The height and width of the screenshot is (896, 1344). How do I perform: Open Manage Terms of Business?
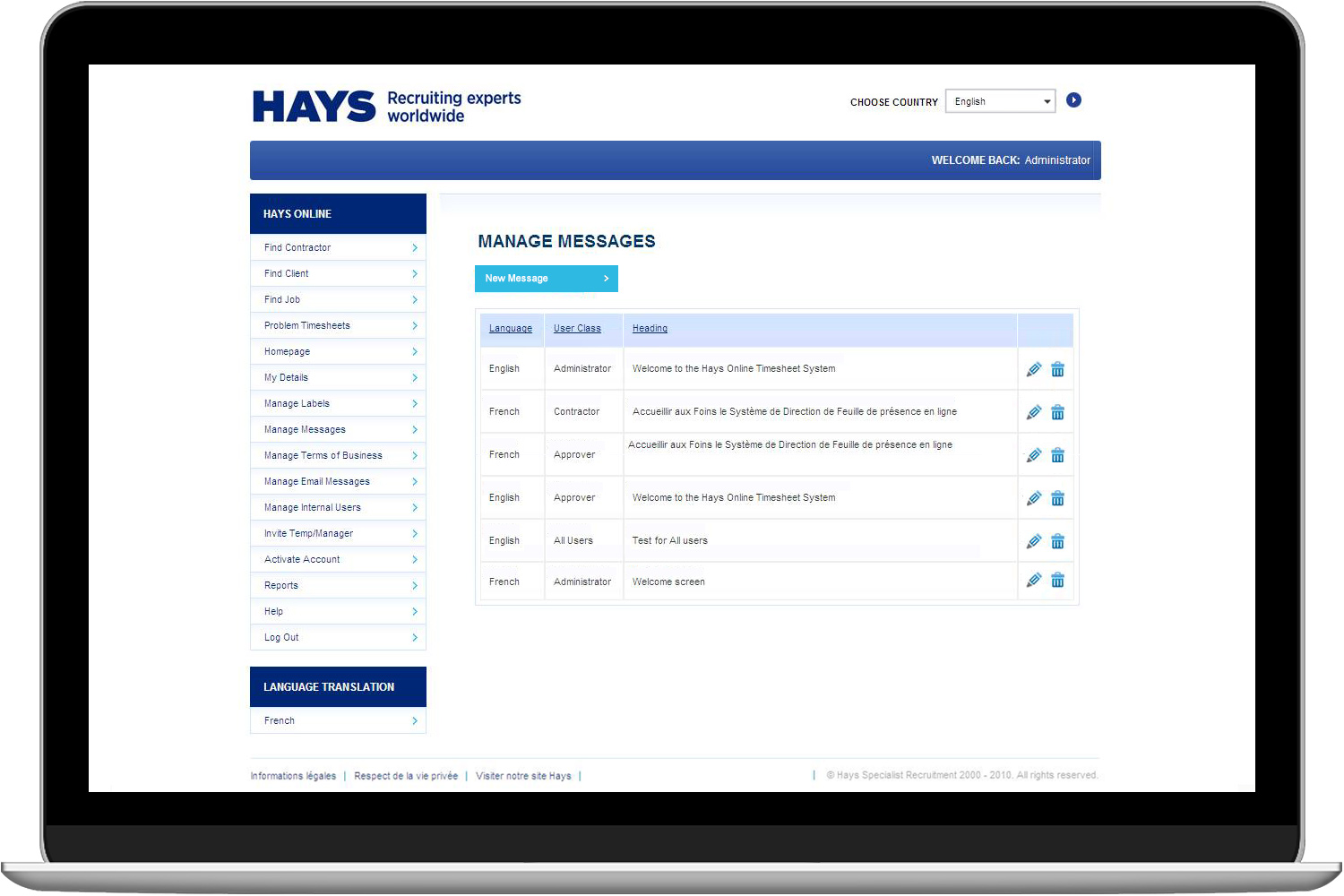[x=338, y=455]
